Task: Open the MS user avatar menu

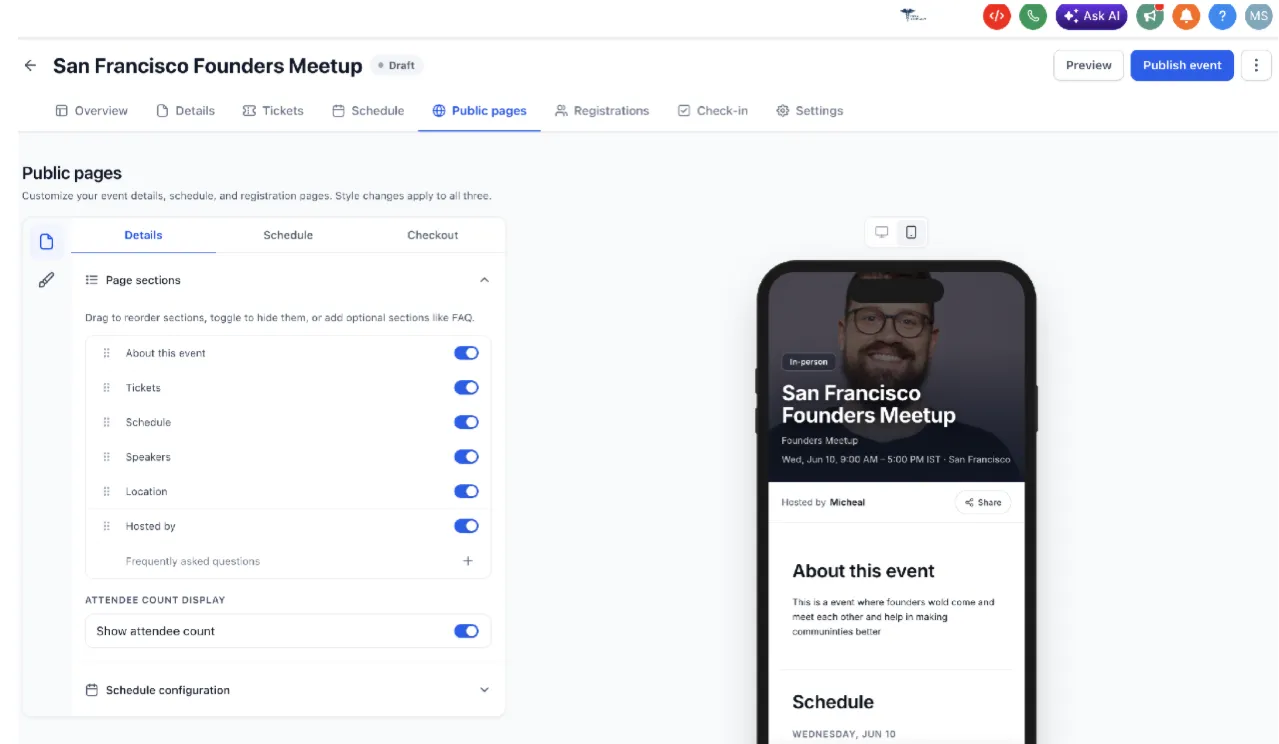Action: click(1258, 16)
